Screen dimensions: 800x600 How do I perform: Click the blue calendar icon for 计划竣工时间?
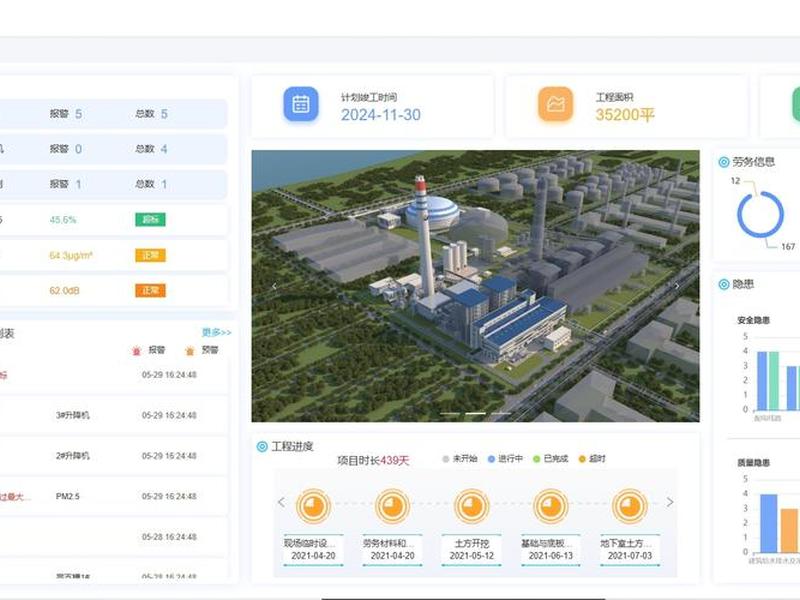(x=301, y=104)
